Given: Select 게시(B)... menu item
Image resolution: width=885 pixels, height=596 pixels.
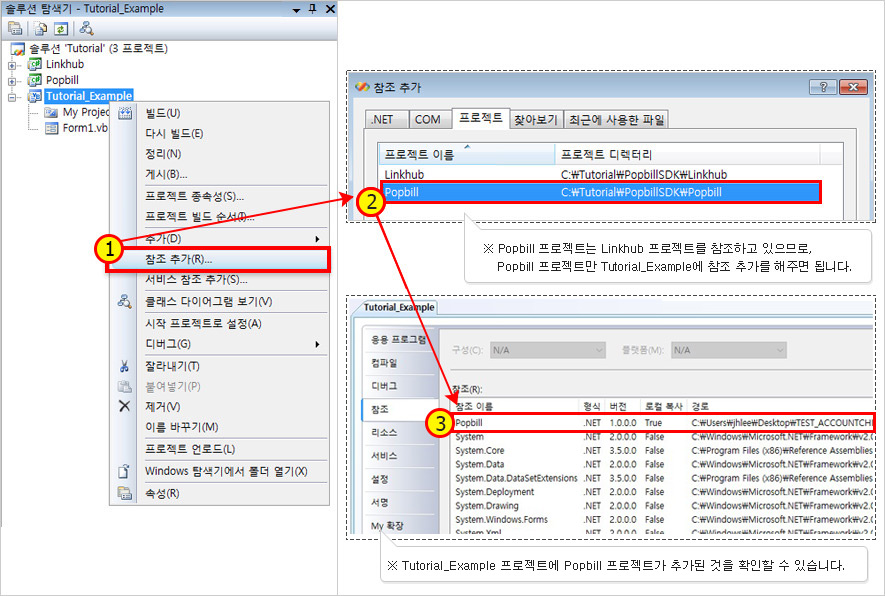Looking at the screenshot, I should tap(219, 174).
